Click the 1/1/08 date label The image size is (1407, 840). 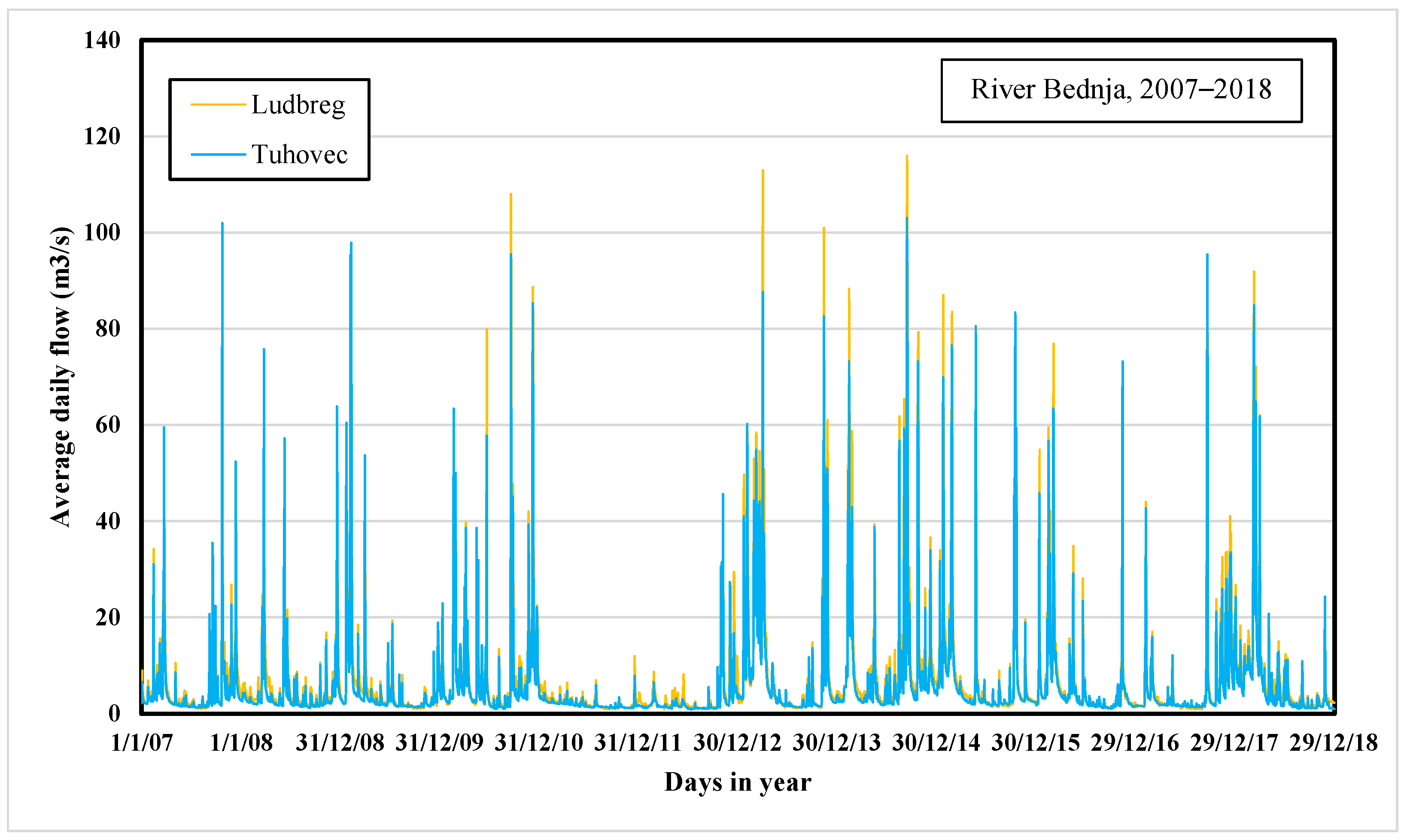click(241, 743)
